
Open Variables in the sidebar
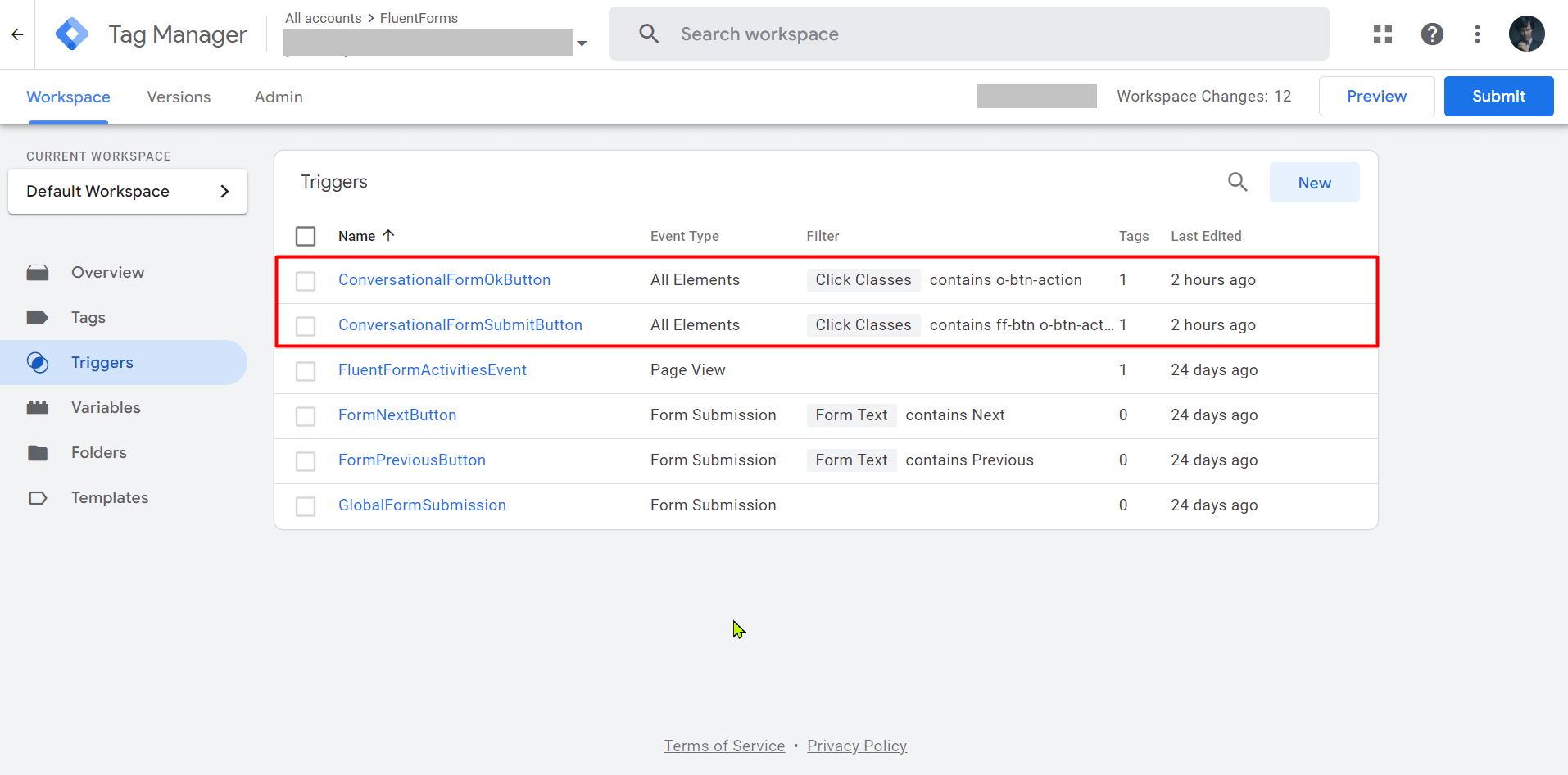pos(106,407)
